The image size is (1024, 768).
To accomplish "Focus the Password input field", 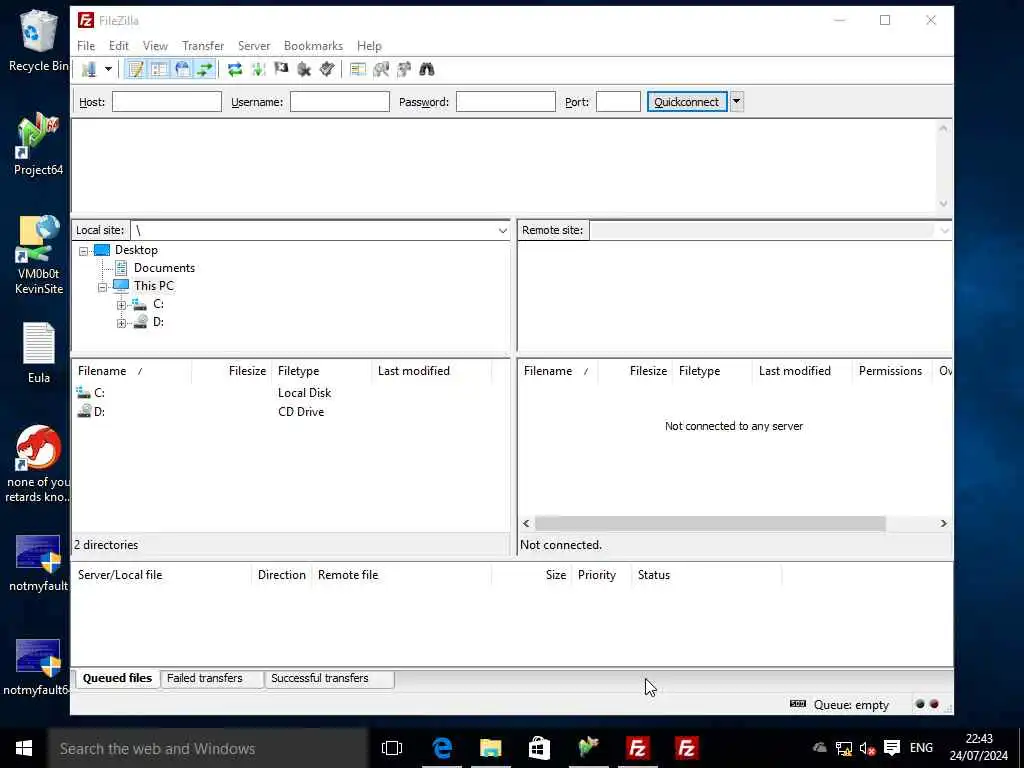I will click(x=505, y=102).
